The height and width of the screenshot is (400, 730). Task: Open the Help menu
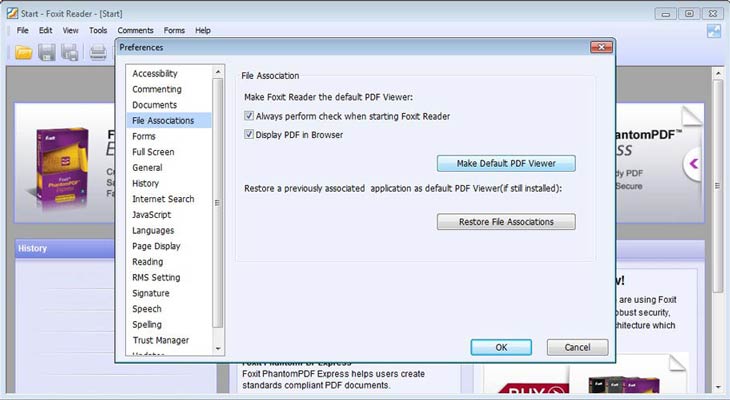(x=203, y=30)
